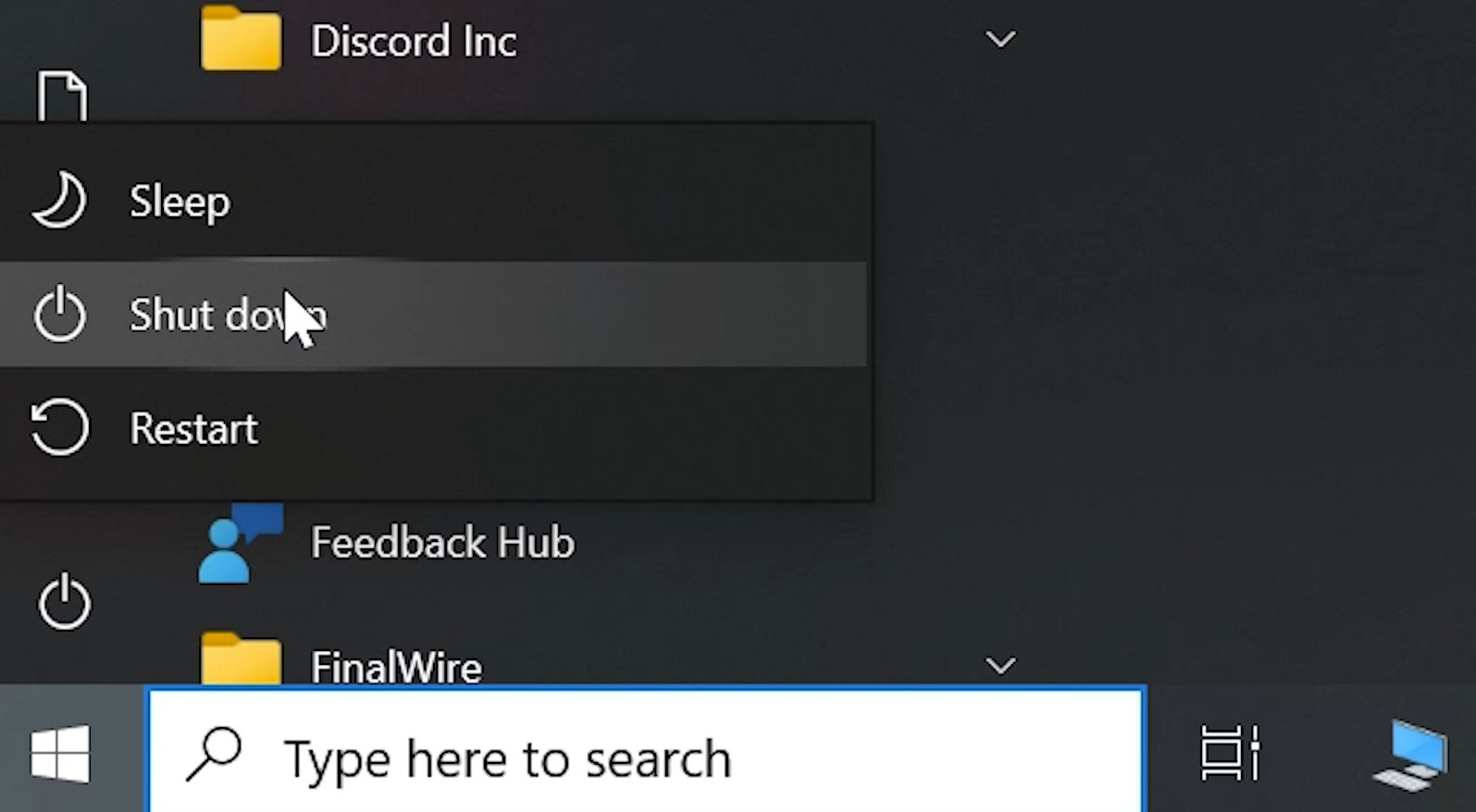Click the Discord Inc folder icon
This screenshot has width=1476, height=812.
pyautogui.click(x=241, y=39)
